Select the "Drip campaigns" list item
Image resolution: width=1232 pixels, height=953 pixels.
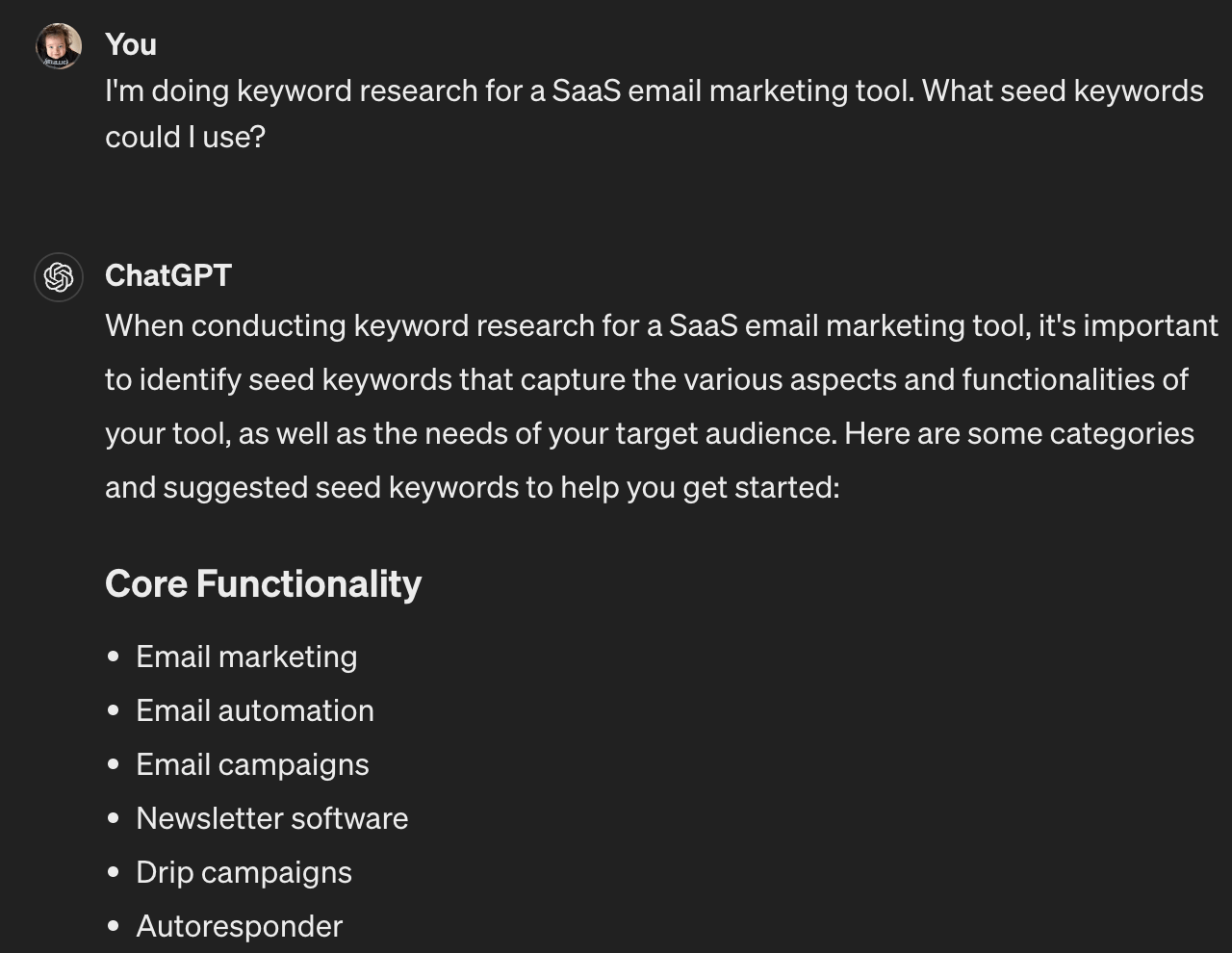click(x=244, y=872)
